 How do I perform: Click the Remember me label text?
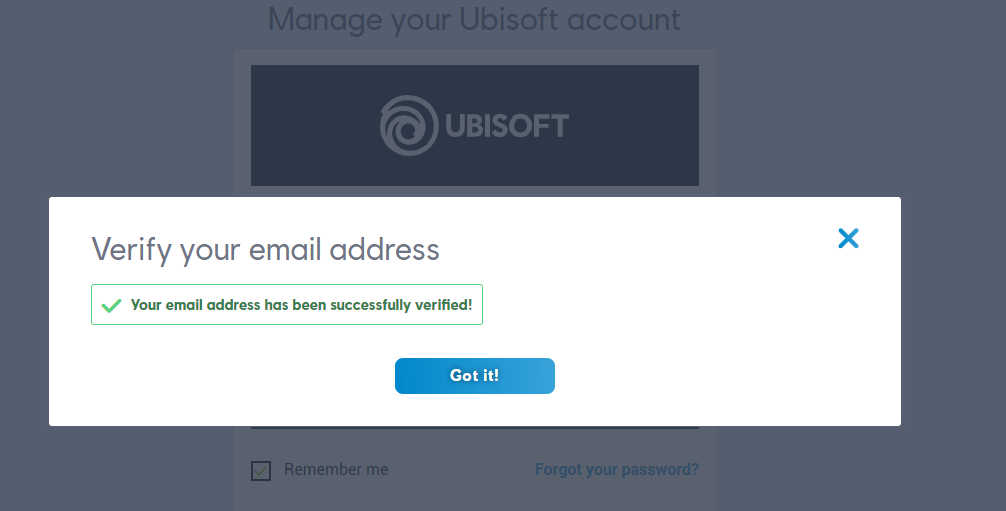(x=336, y=469)
